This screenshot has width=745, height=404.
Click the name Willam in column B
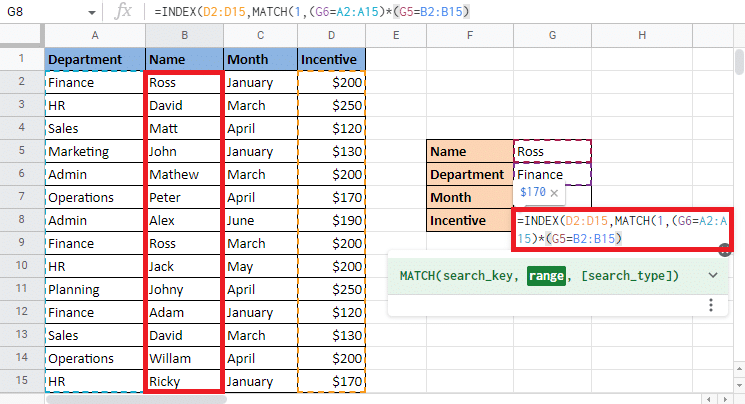pos(183,358)
